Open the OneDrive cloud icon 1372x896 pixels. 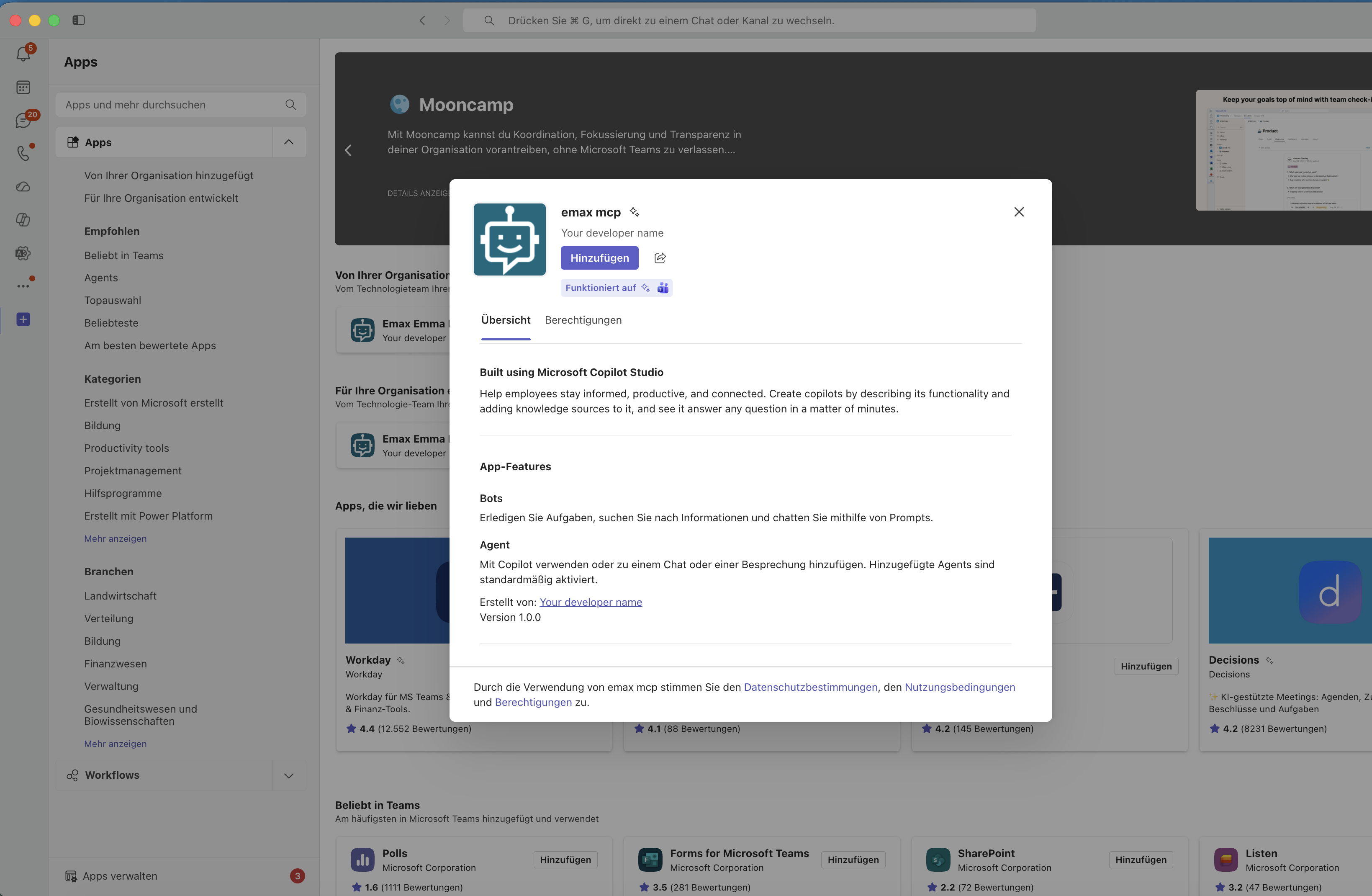tap(23, 186)
